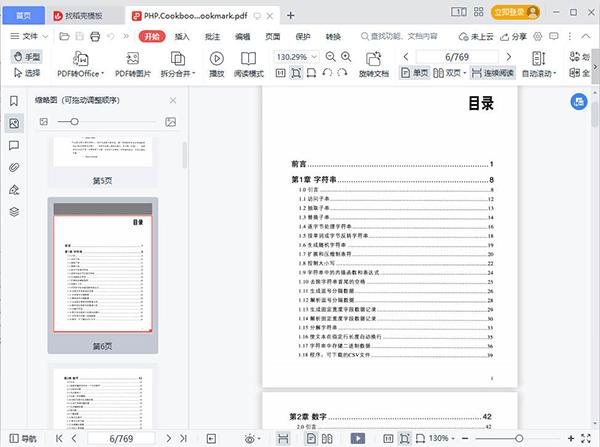Open the 插入 ribbon tab
Image resolution: width=600 pixels, height=447 pixels.
click(182, 36)
